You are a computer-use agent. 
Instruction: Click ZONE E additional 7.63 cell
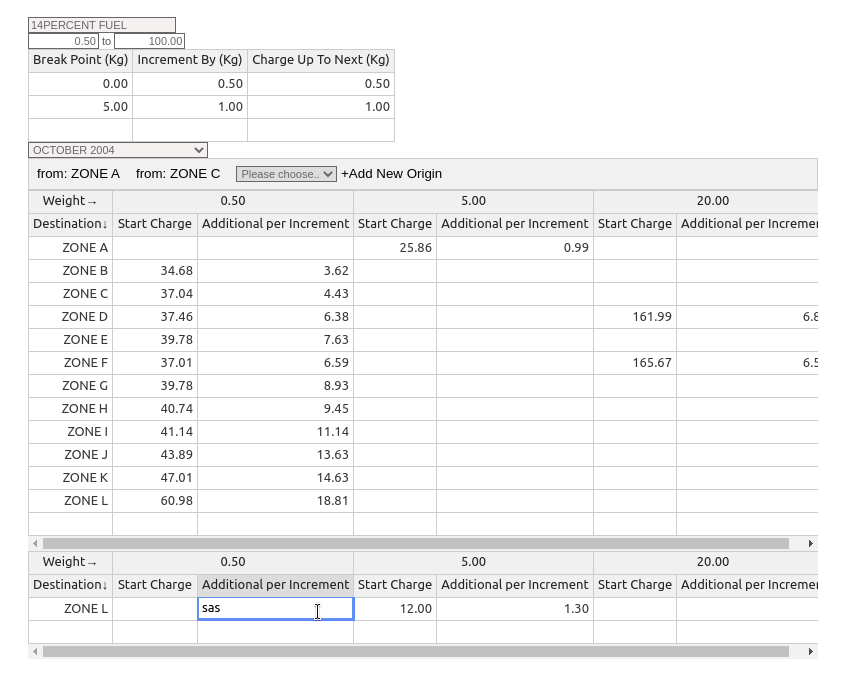point(275,340)
